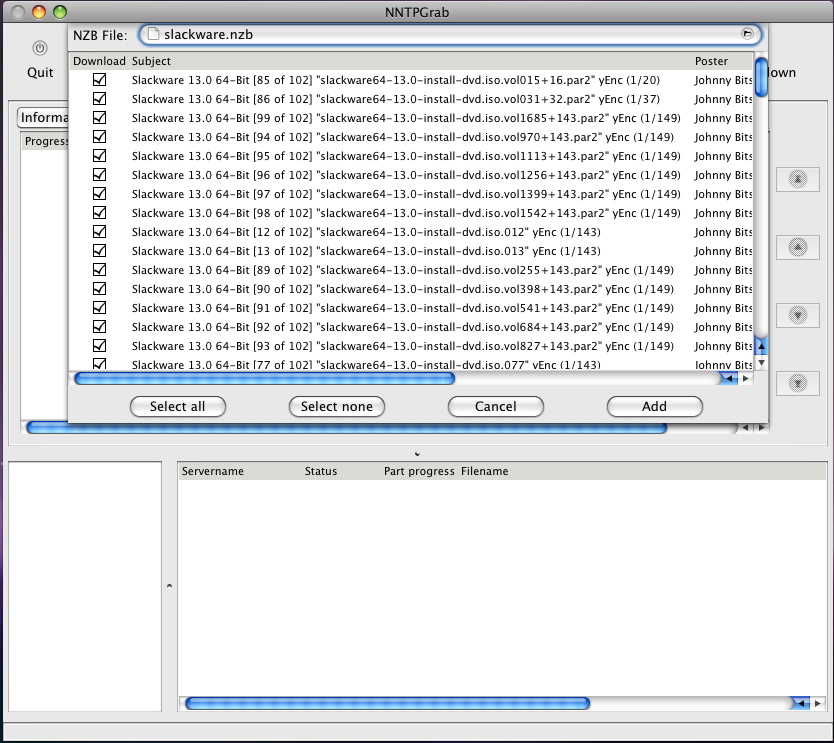Click the server list horizontal scrollbar
Image resolution: width=834 pixels, height=743 pixels.
click(x=387, y=704)
